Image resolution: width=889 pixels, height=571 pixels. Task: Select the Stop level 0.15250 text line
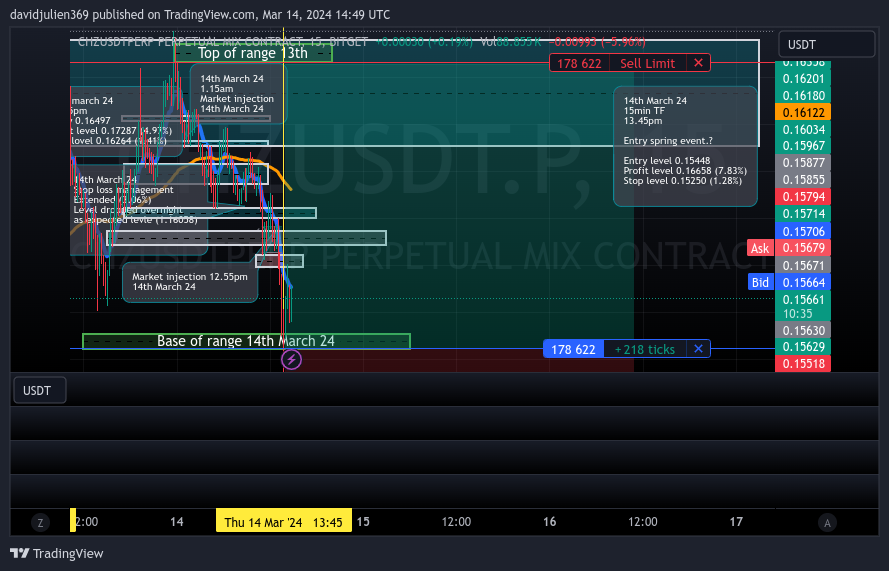pyautogui.click(x=683, y=181)
